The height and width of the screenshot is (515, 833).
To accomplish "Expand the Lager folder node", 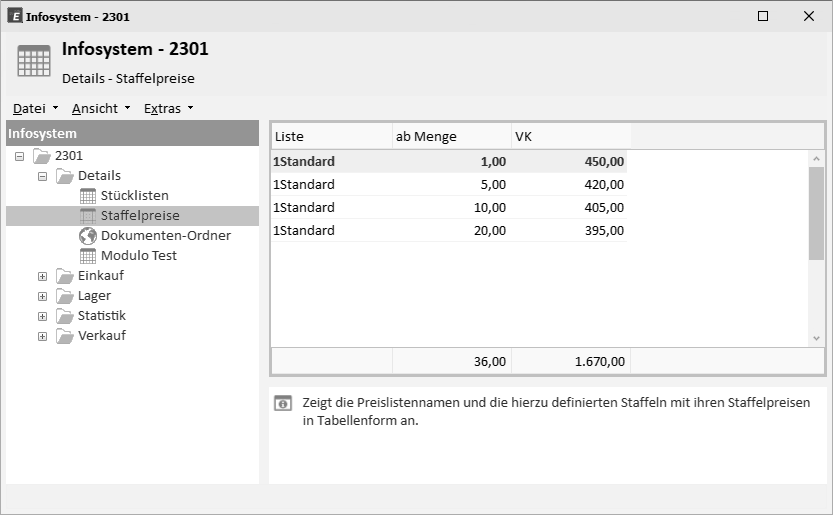I will point(42,297).
